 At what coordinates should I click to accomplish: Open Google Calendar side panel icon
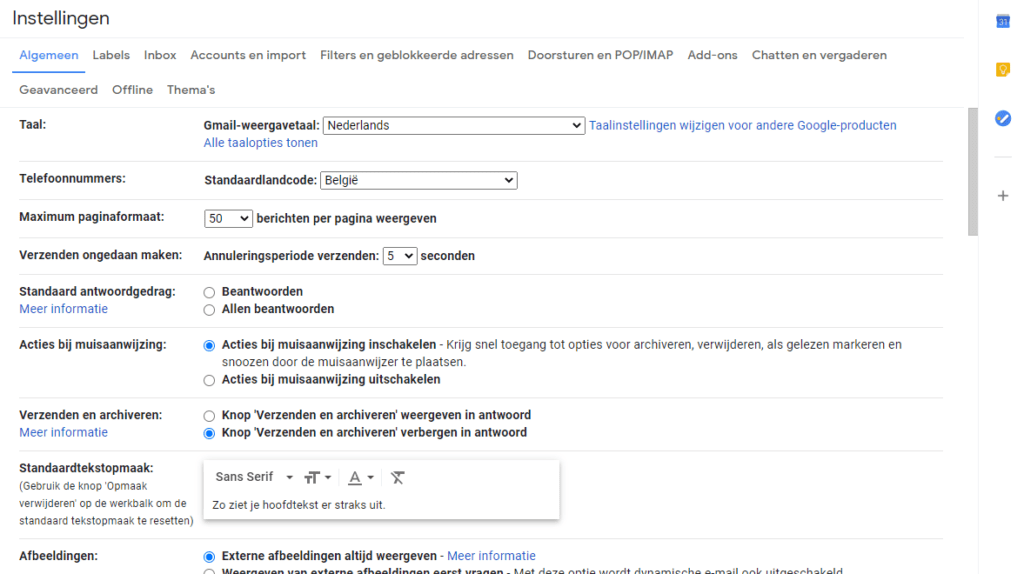click(1002, 22)
